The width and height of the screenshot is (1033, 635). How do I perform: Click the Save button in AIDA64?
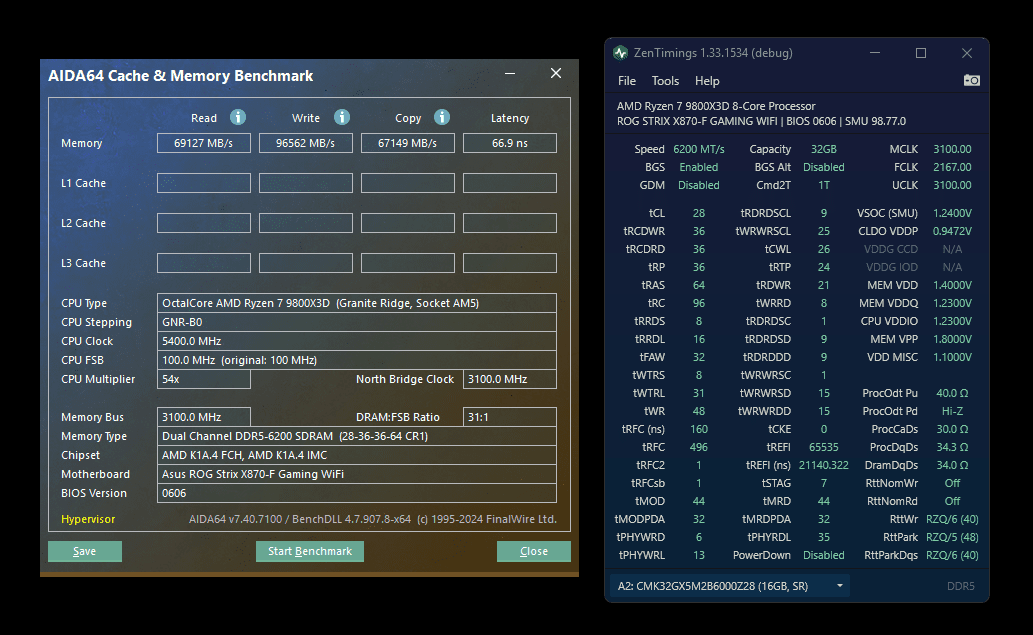point(84,551)
